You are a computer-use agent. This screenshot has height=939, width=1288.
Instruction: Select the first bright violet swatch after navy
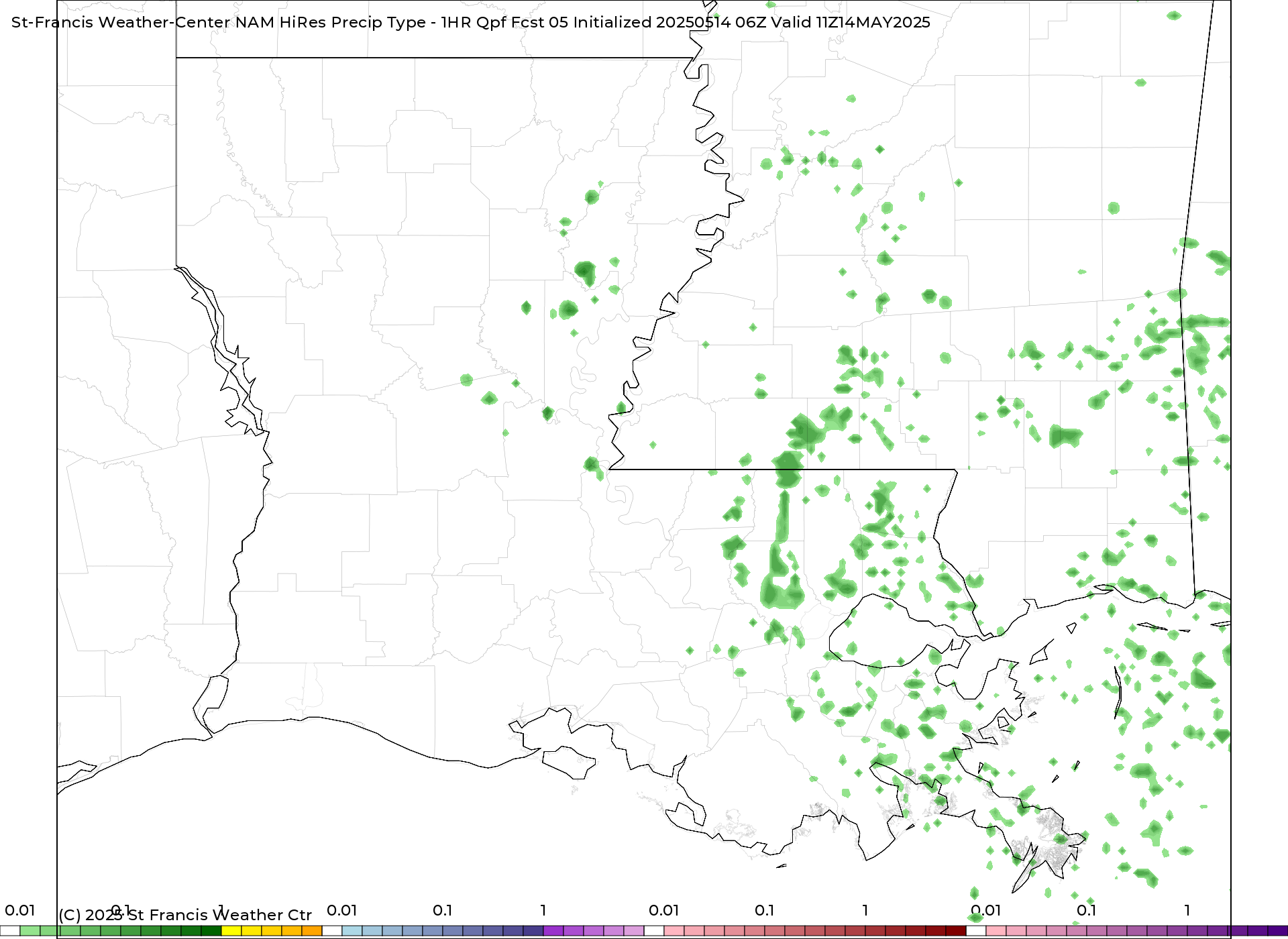pos(553,931)
